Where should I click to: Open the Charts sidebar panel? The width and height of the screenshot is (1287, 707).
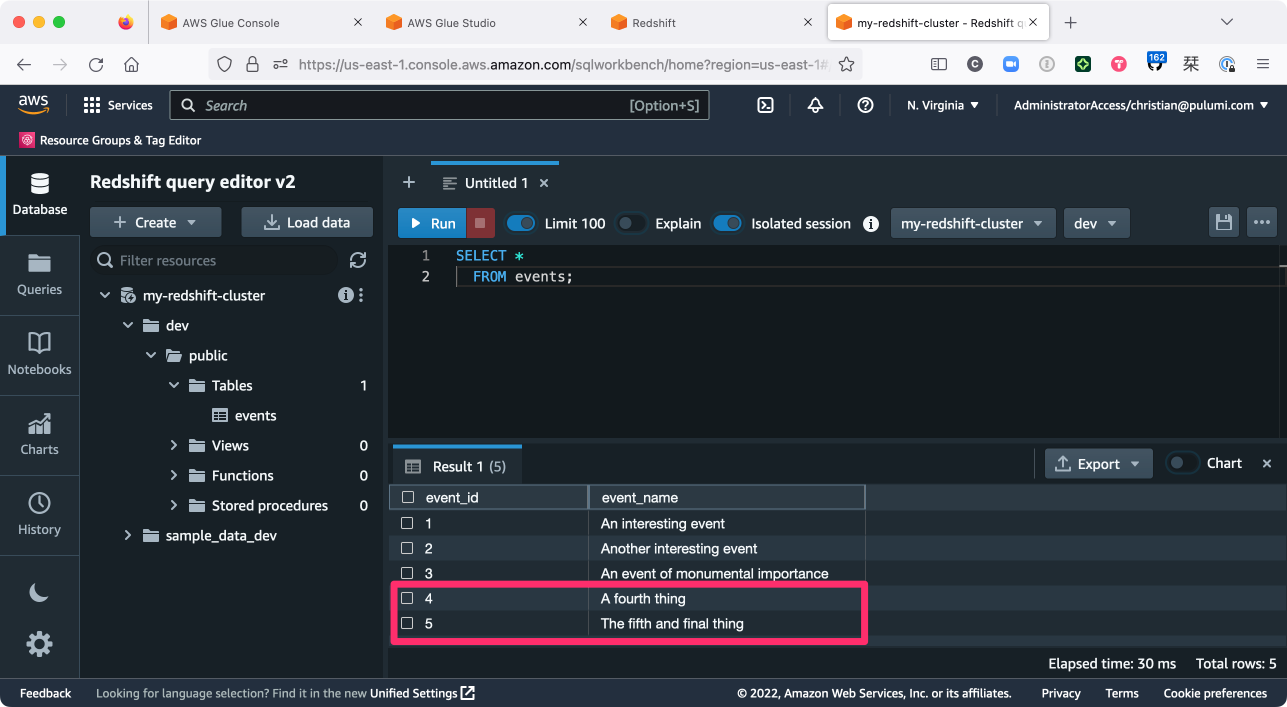[40, 435]
